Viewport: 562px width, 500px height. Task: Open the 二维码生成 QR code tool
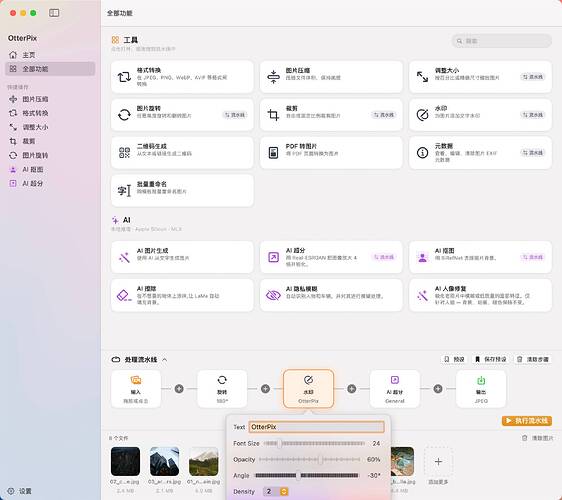coord(182,152)
